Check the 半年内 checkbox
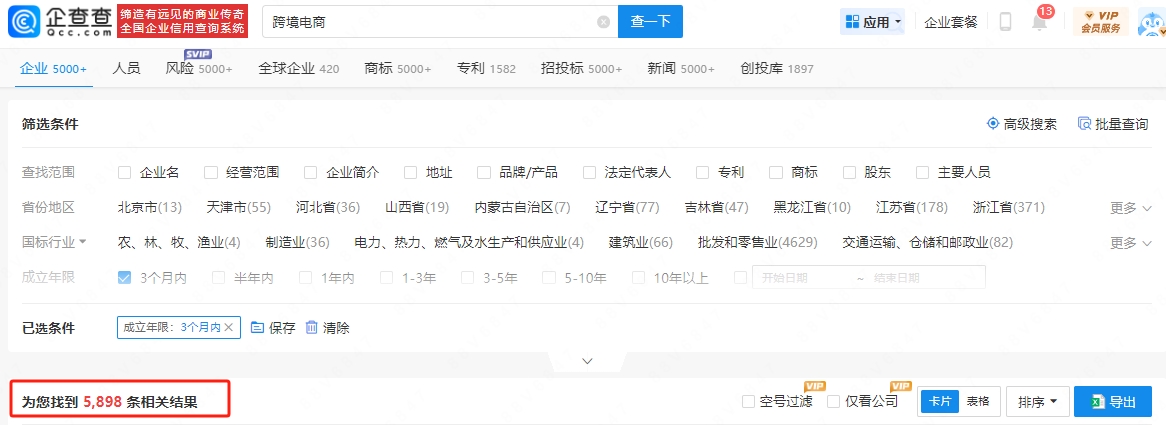Image resolution: width=1166 pixels, height=425 pixels. pyautogui.click(x=219, y=277)
